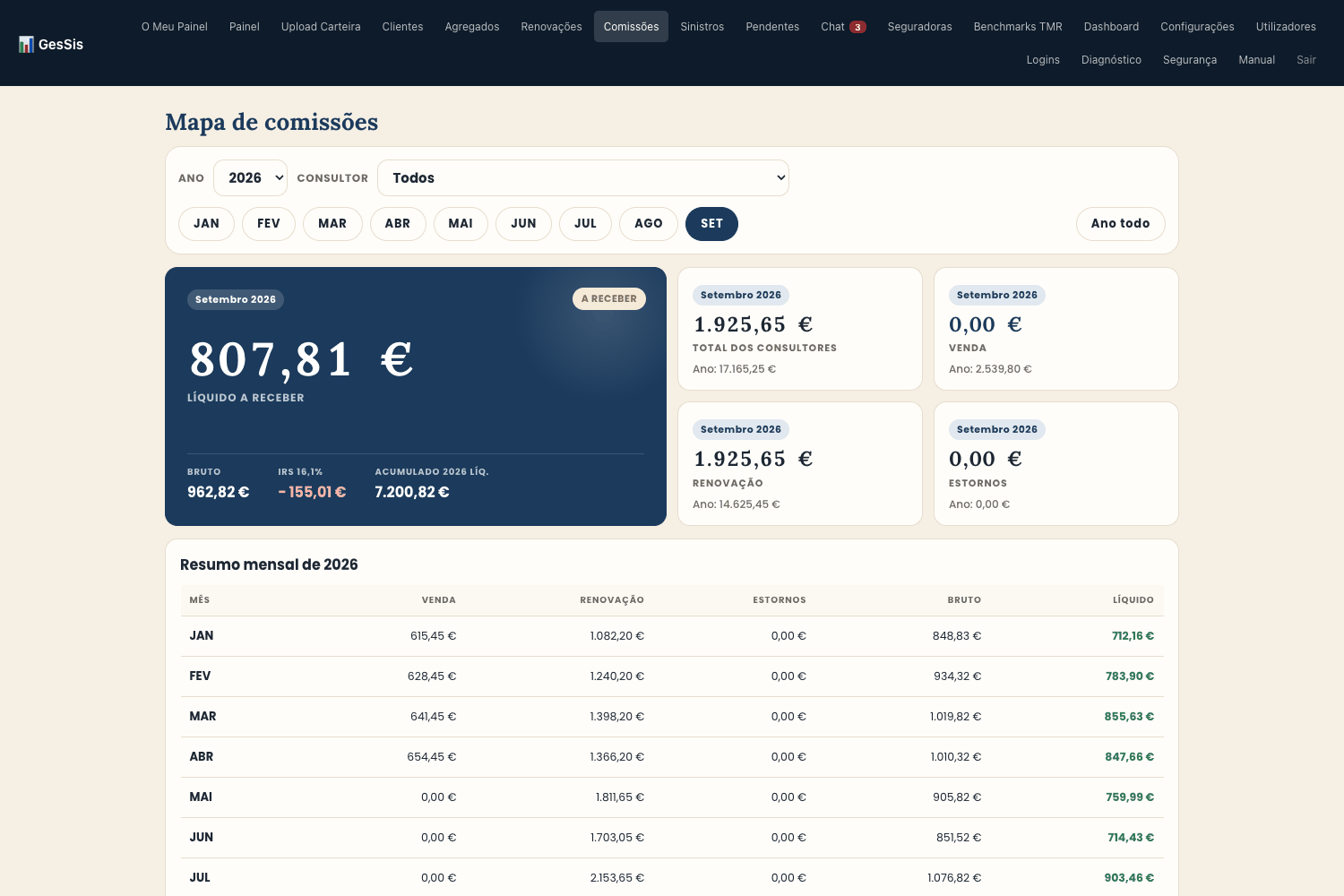
Task: Click the 807,81 € líquido amount
Action: click(x=301, y=360)
